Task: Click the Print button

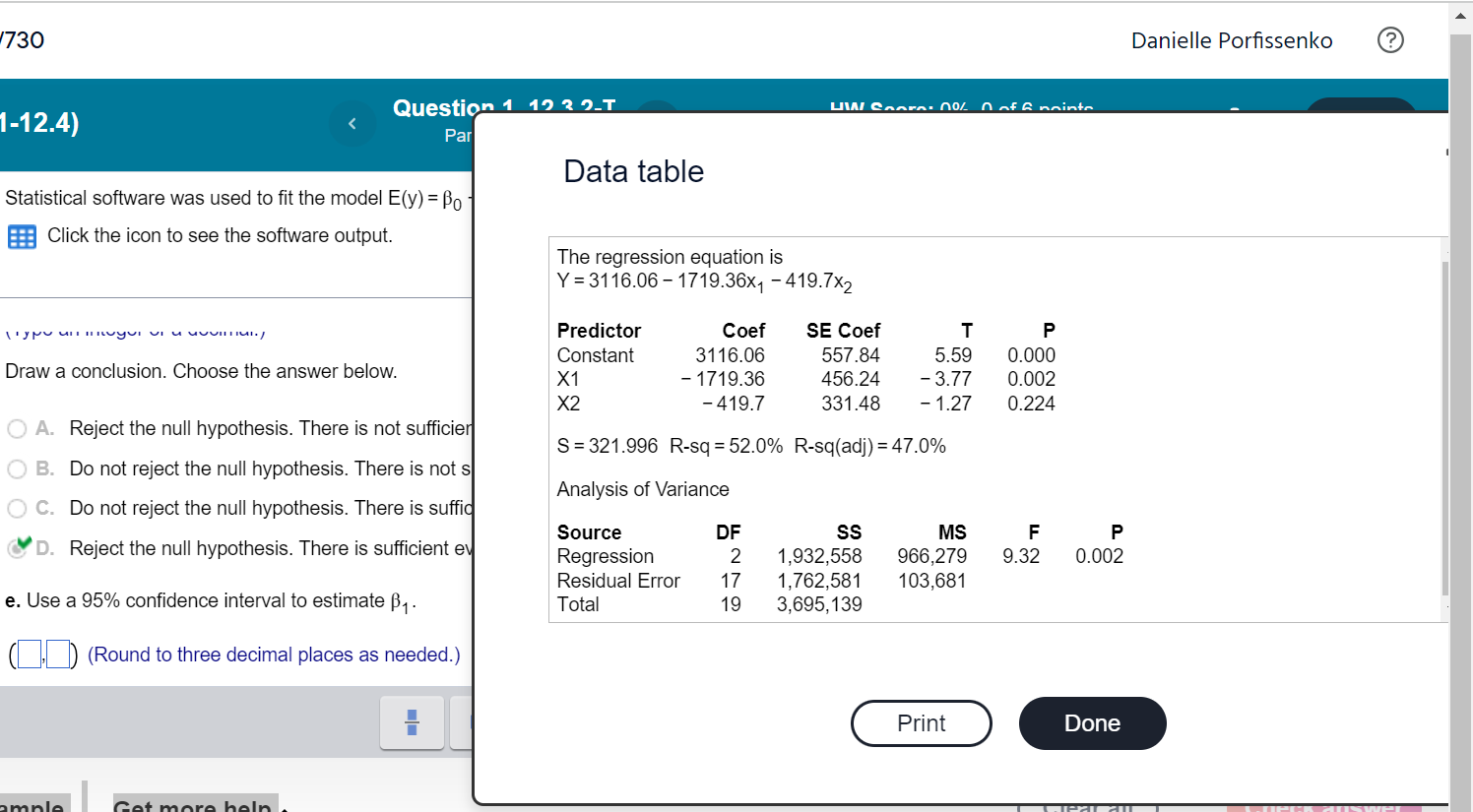Action: (x=921, y=723)
